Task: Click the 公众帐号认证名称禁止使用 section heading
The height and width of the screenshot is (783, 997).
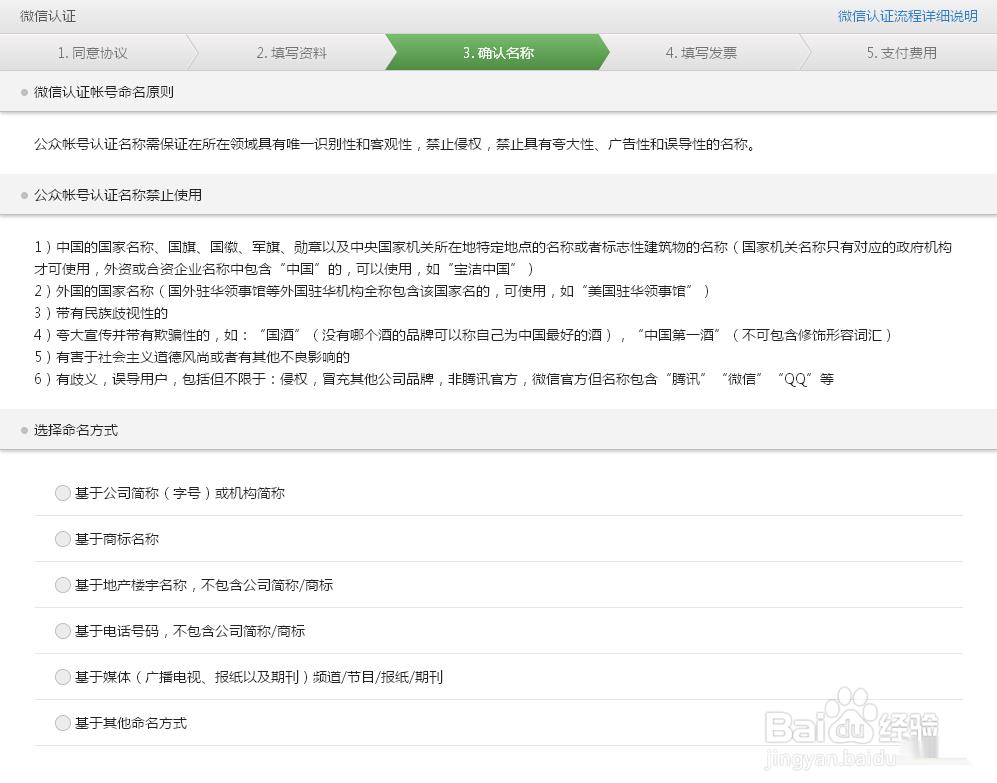Action: (118, 195)
